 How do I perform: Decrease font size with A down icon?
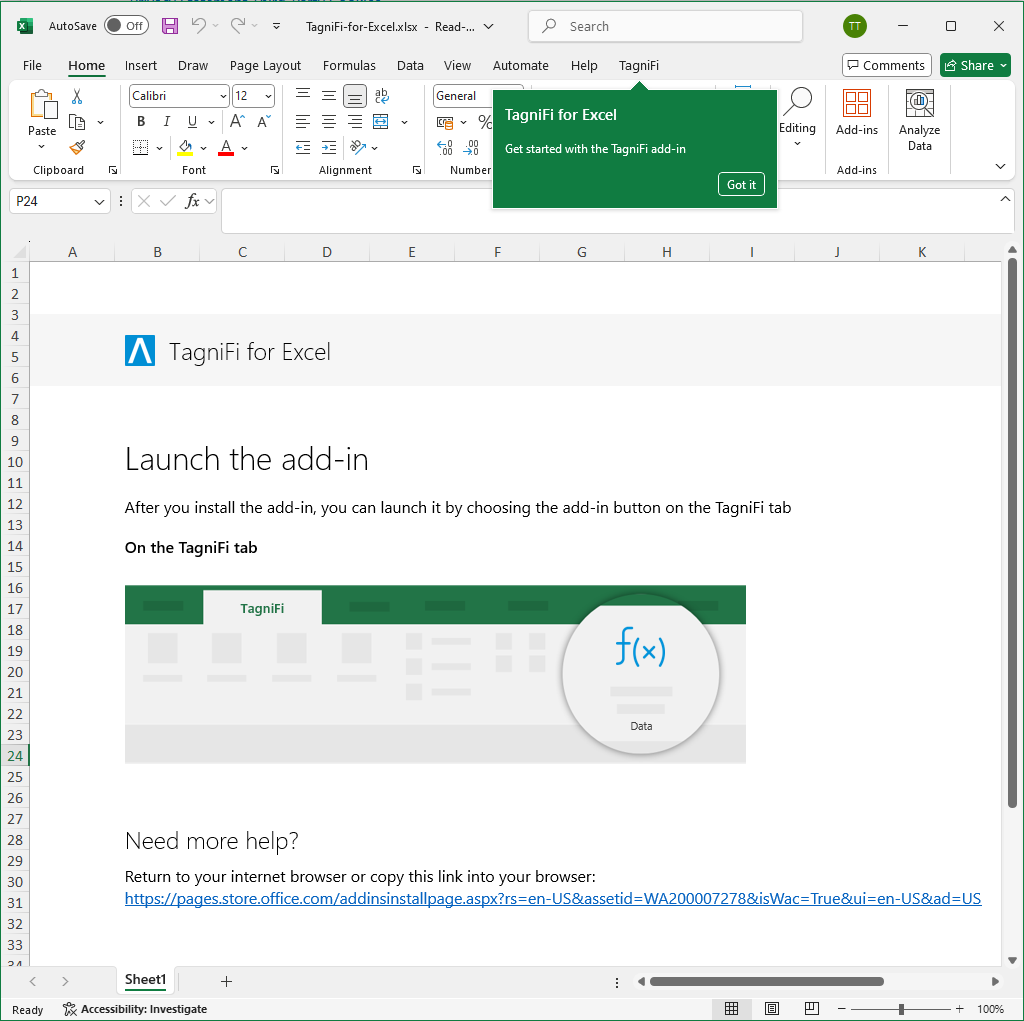click(x=263, y=122)
